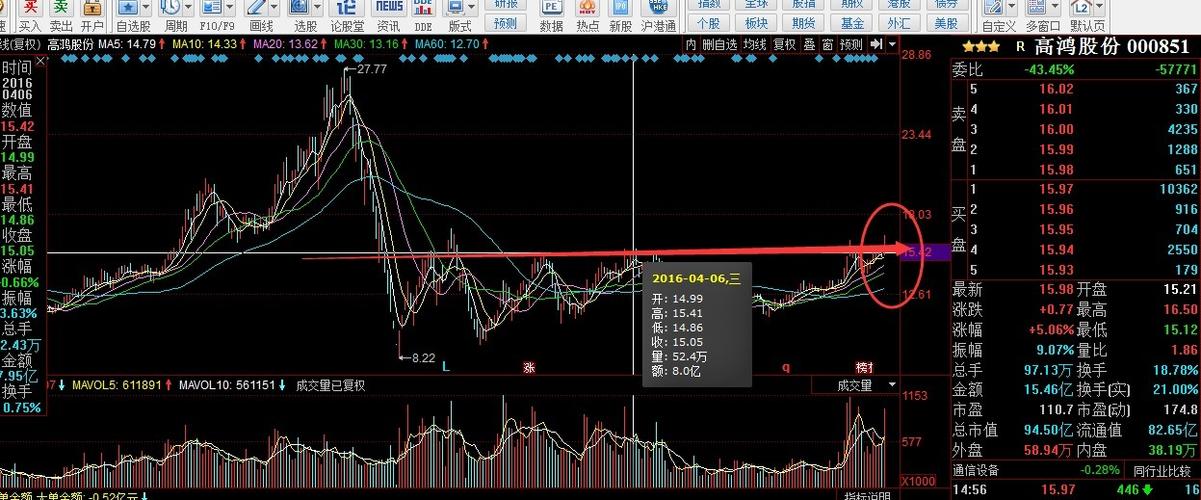
Task: Select the 美股 US stocks button
Action: pyautogui.click(x=946, y=23)
